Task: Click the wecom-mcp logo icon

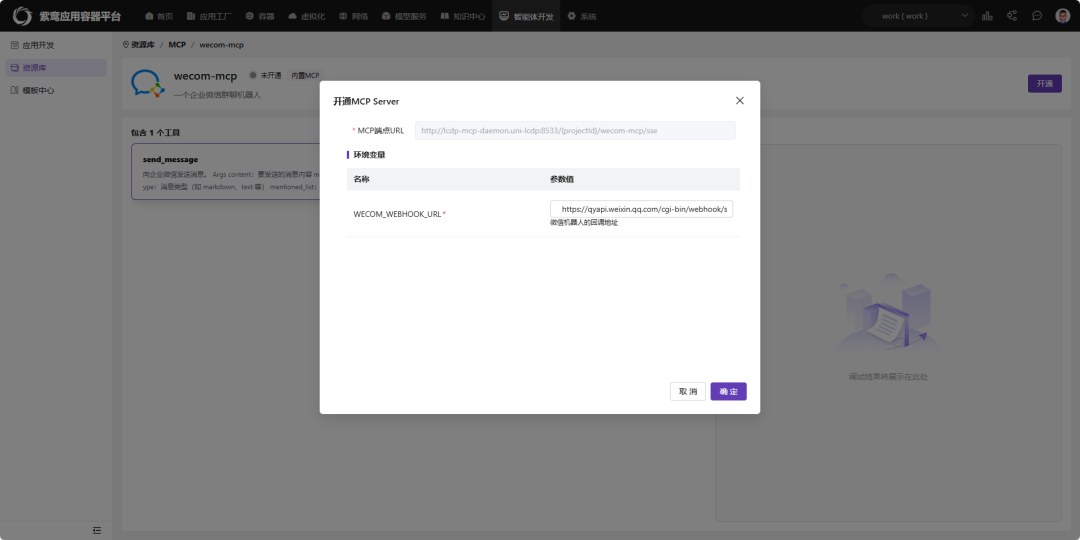Action: tap(147, 84)
